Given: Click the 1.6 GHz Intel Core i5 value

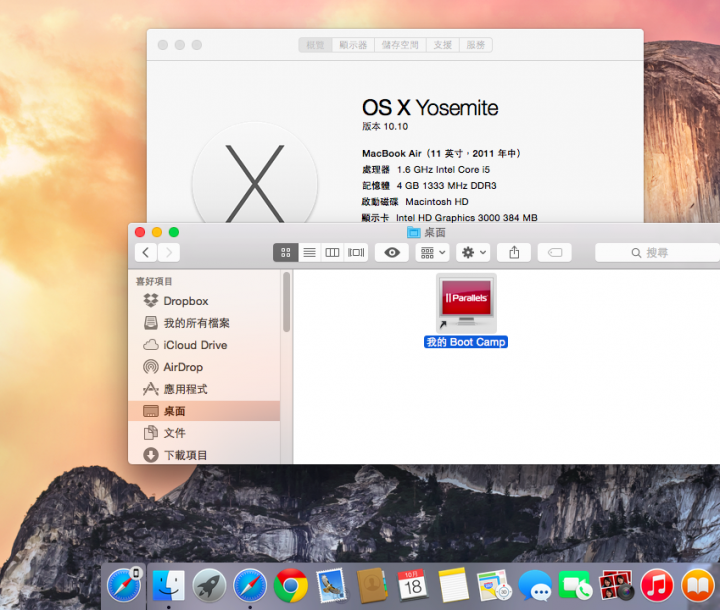Looking at the screenshot, I should (x=443, y=169).
